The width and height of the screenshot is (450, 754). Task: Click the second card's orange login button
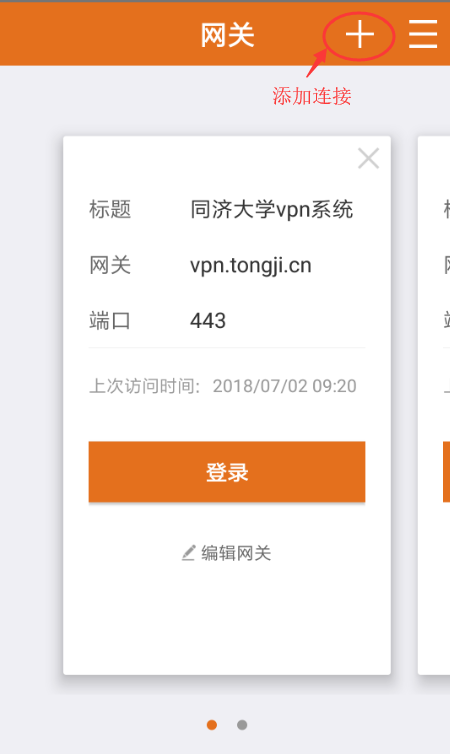(447, 472)
